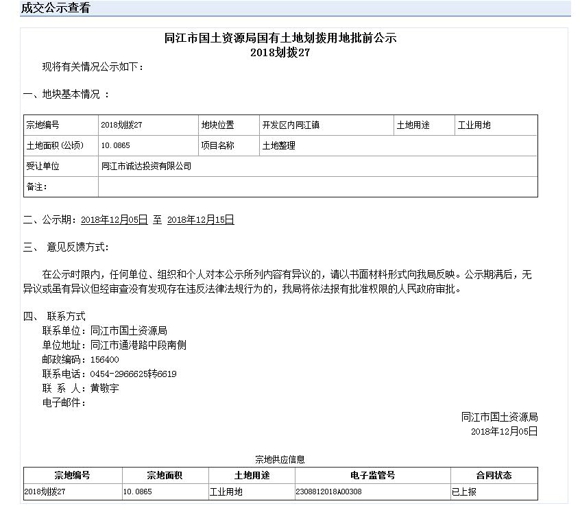Select the transferee 同江市诚达投资有限公司

146,166
